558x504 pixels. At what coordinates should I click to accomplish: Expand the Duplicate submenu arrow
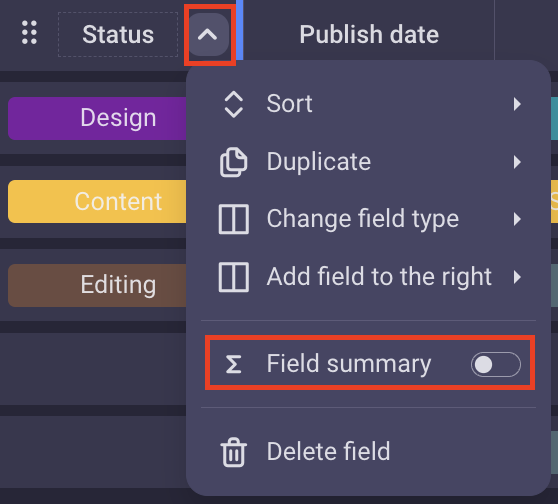pyautogui.click(x=517, y=162)
